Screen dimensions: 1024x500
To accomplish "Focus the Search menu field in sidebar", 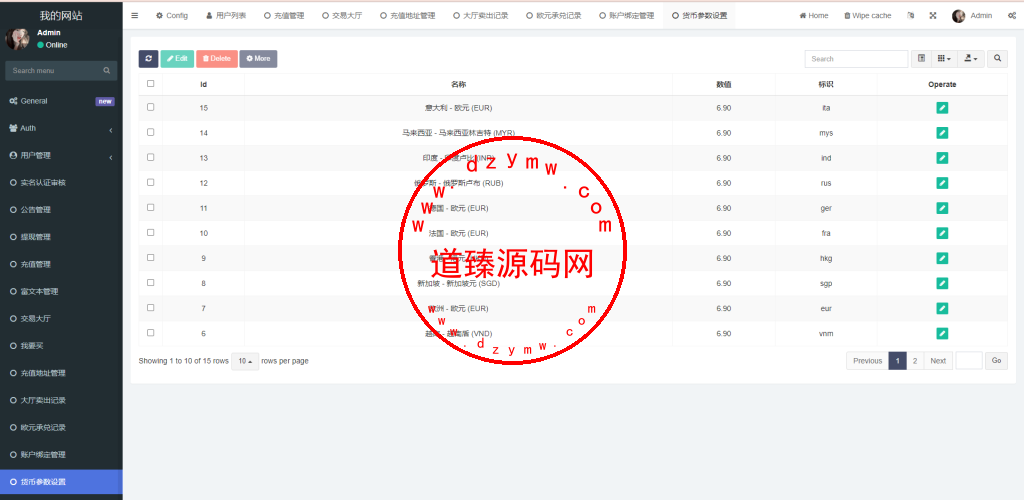I will pos(52,70).
